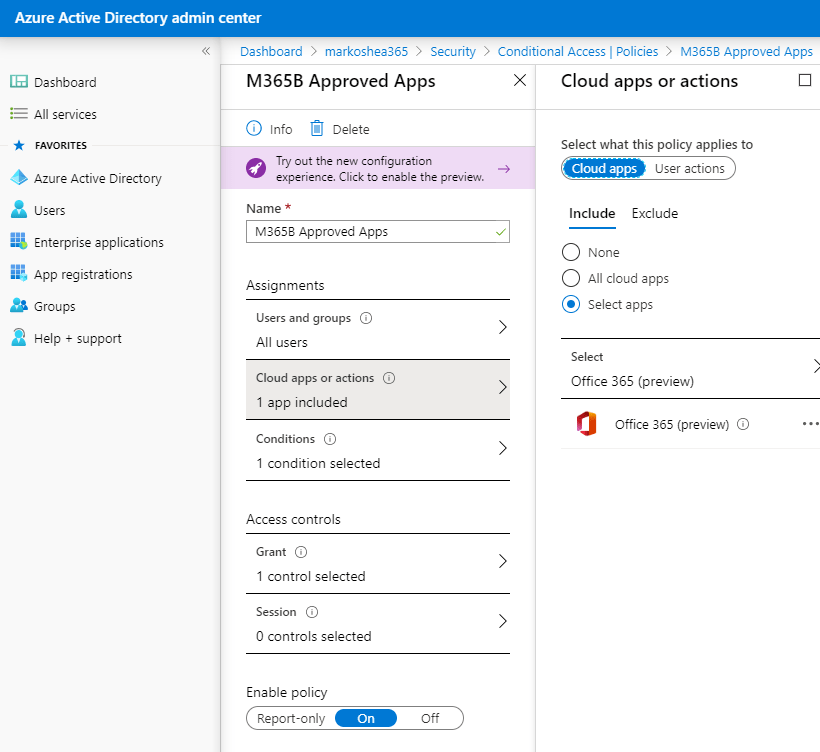Set Enable policy to Report-only

pyautogui.click(x=290, y=718)
